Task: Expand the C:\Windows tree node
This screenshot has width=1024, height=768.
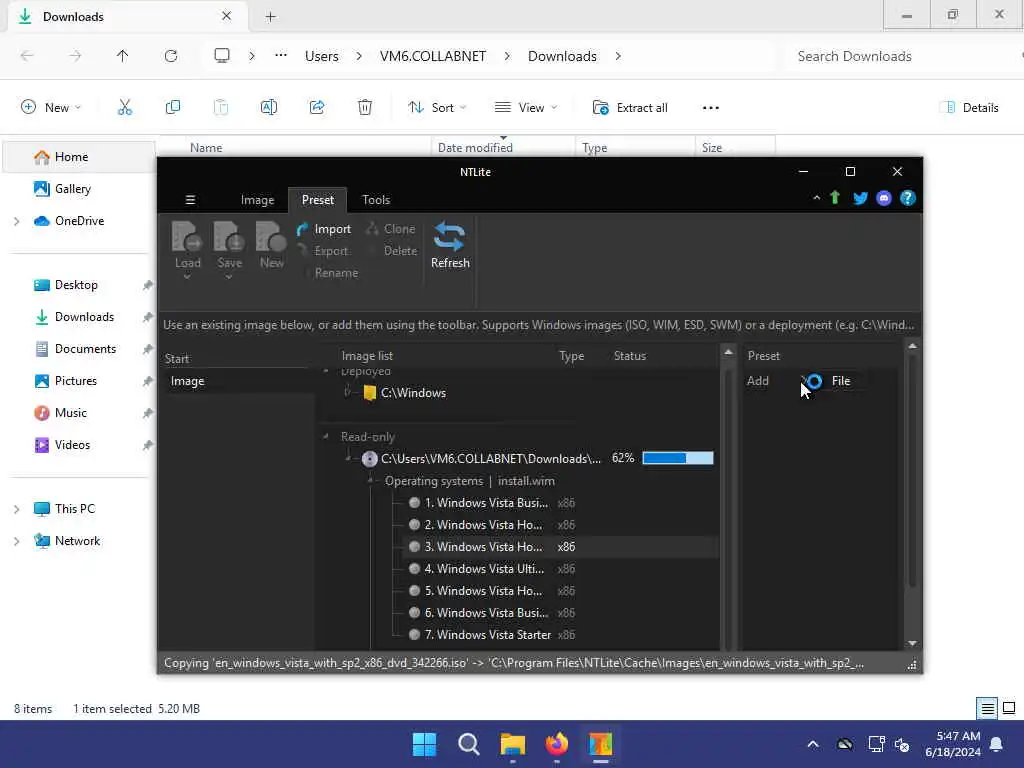Action: 347,392
